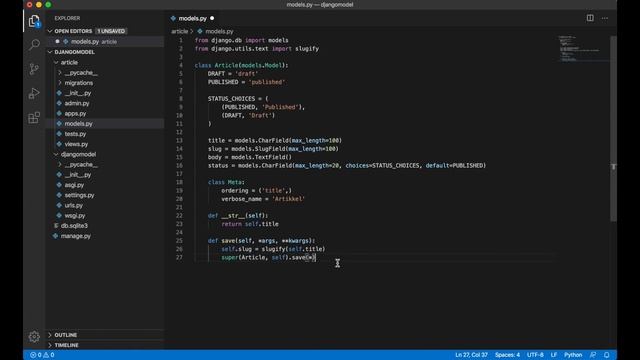Click 'STATUS_CHOICES' on line 8
The height and width of the screenshot is (360, 640).
click(x=231, y=99)
